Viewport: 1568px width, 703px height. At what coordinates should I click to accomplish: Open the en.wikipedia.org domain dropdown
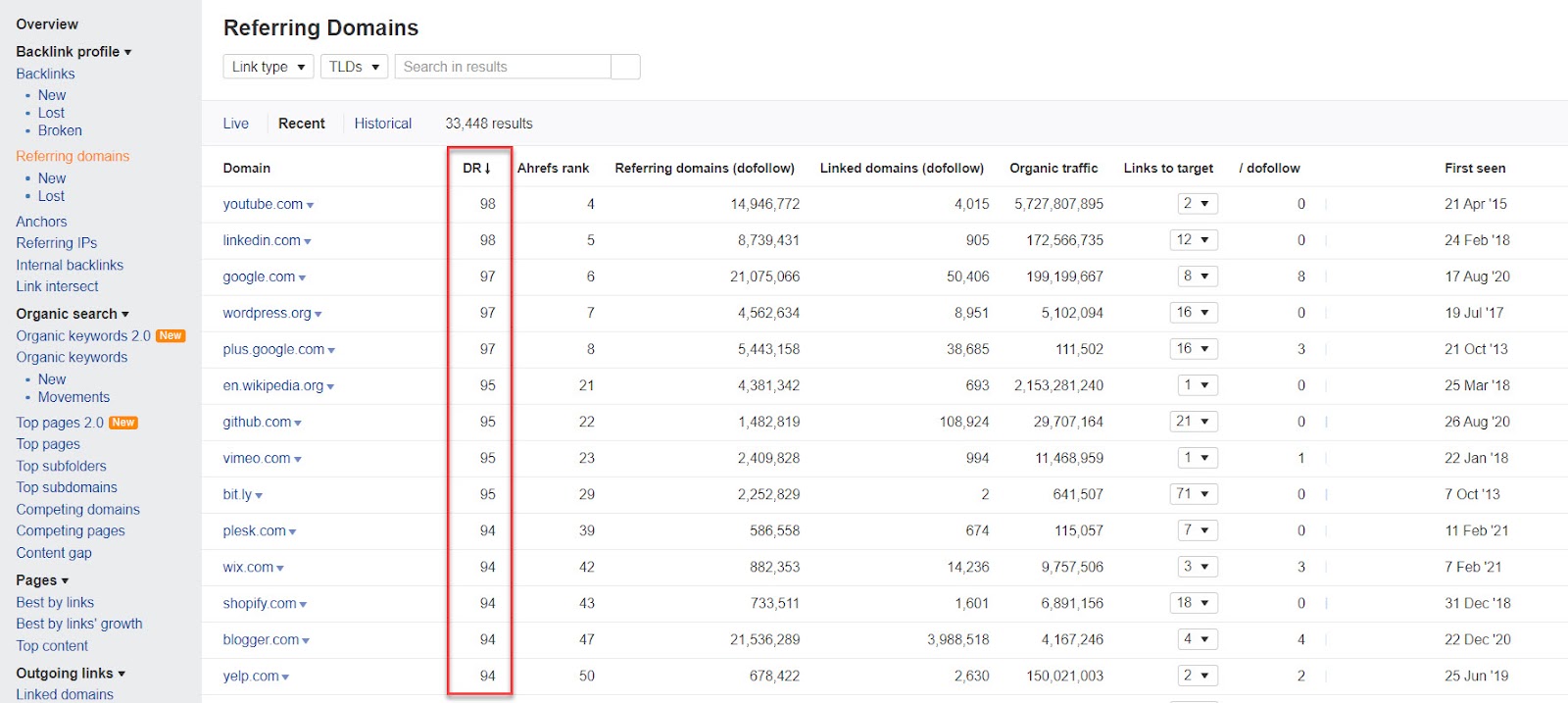coord(330,386)
